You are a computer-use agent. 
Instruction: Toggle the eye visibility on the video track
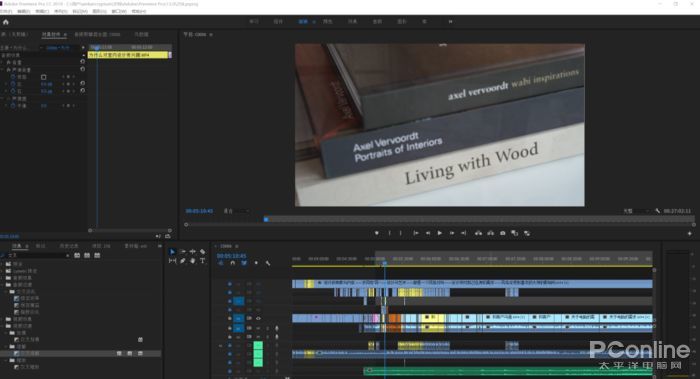click(258, 318)
